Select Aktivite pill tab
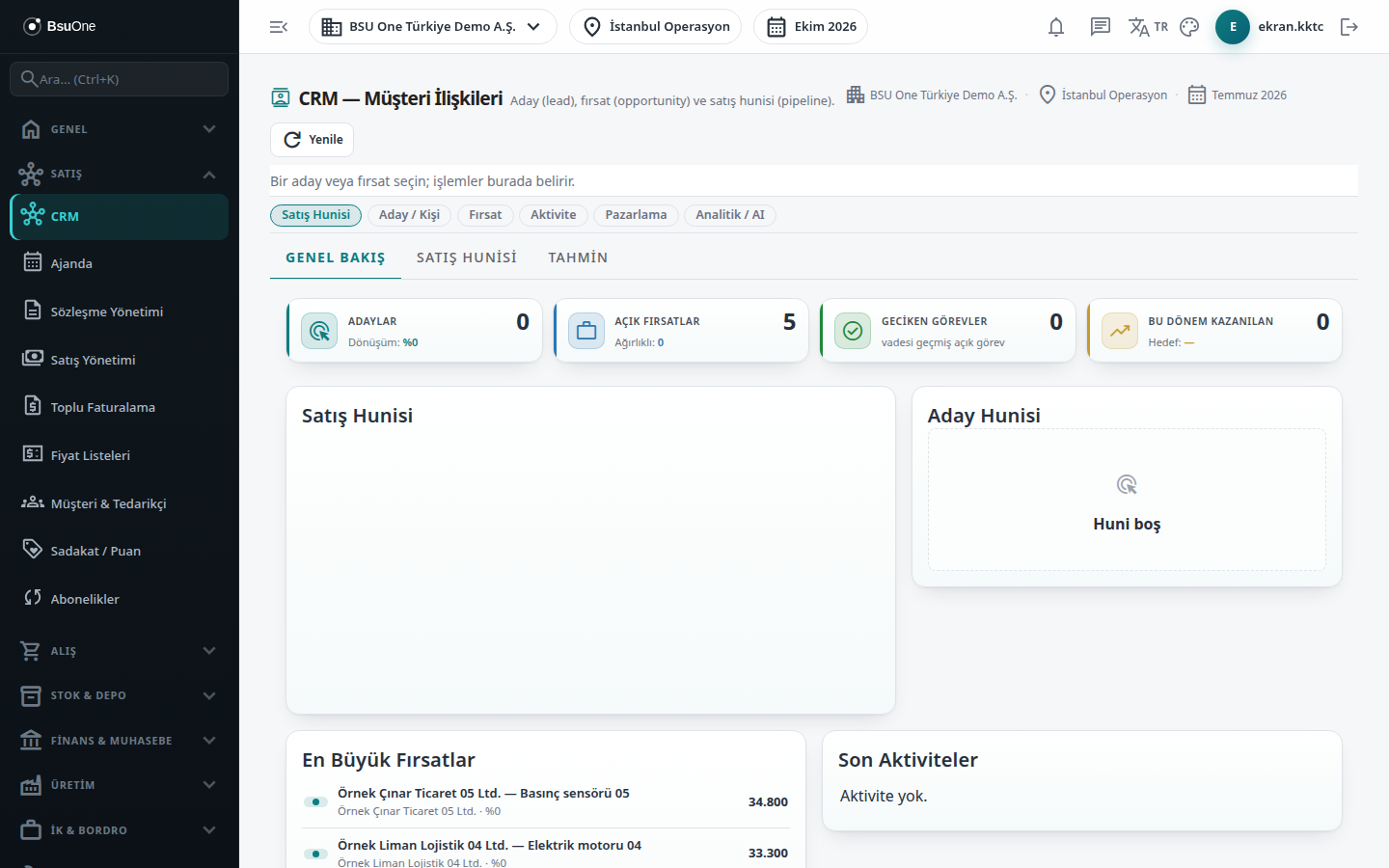This screenshot has height=868, width=1389. [554, 215]
